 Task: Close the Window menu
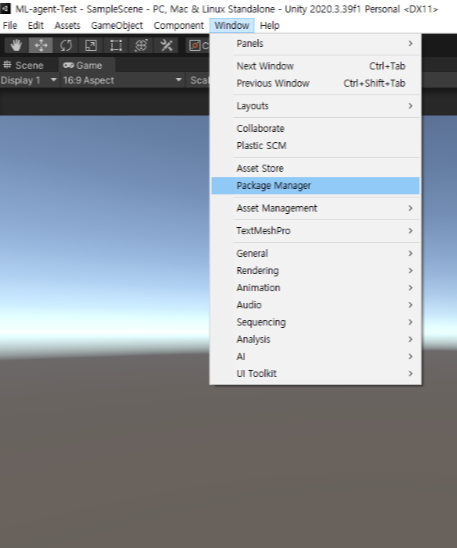pos(232,26)
